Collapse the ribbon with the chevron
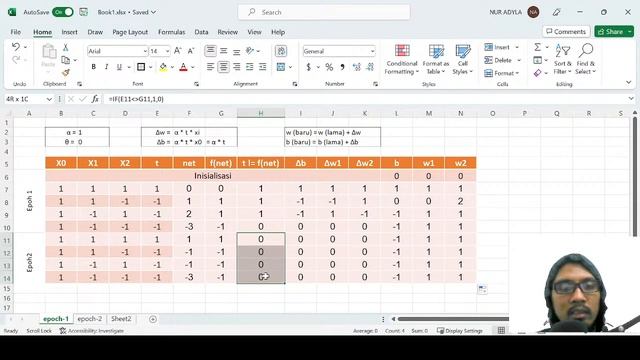Screen dimensions: 640x360 coord(629,82)
